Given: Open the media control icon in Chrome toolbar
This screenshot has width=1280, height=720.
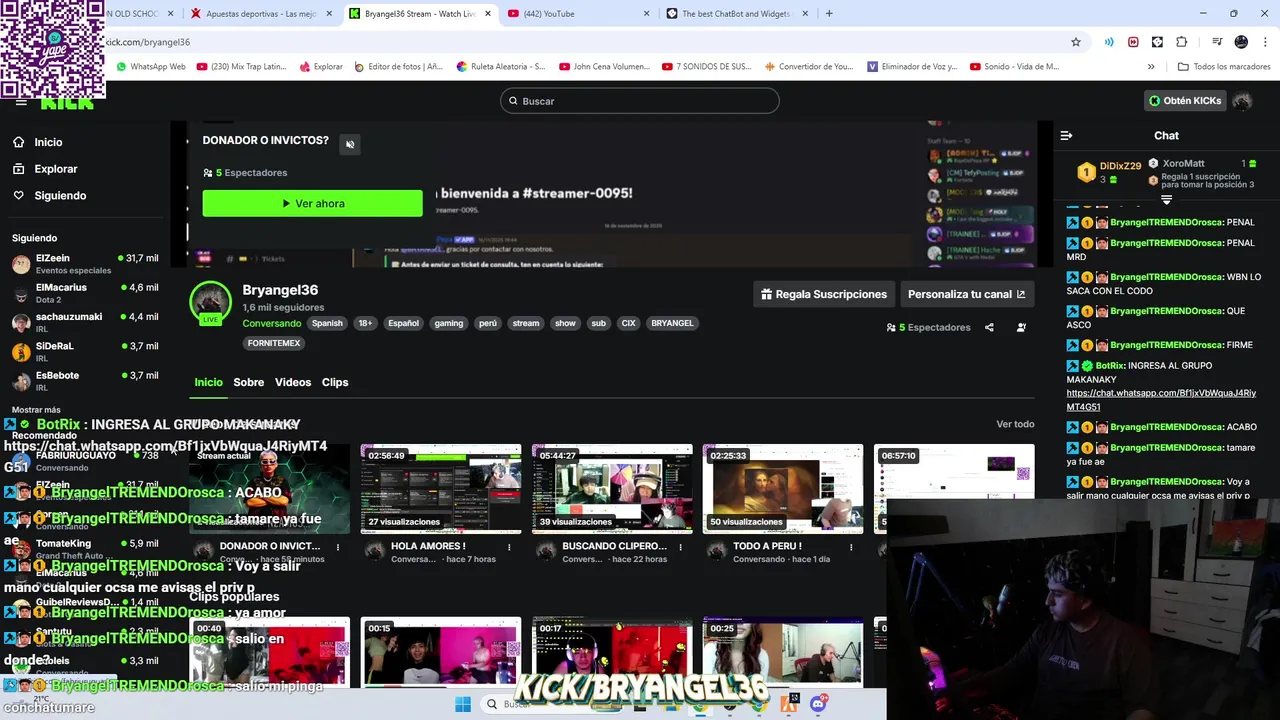Looking at the screenshot, I should pos(1217,42).
